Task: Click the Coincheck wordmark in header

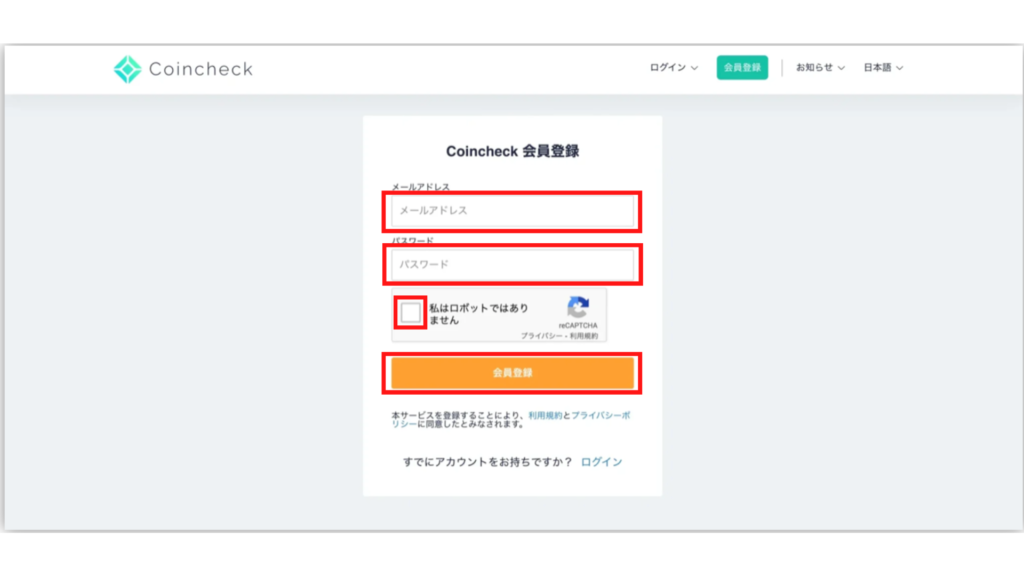Action: click(x=200, y=69)
